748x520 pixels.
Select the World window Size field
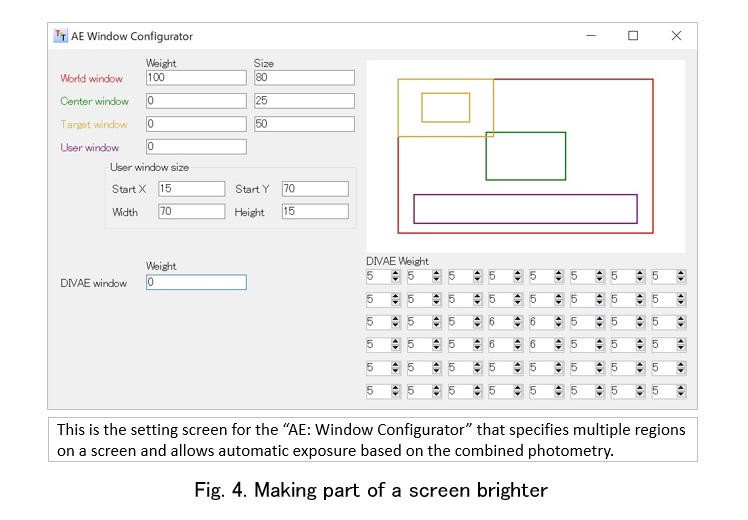[303, 78]
